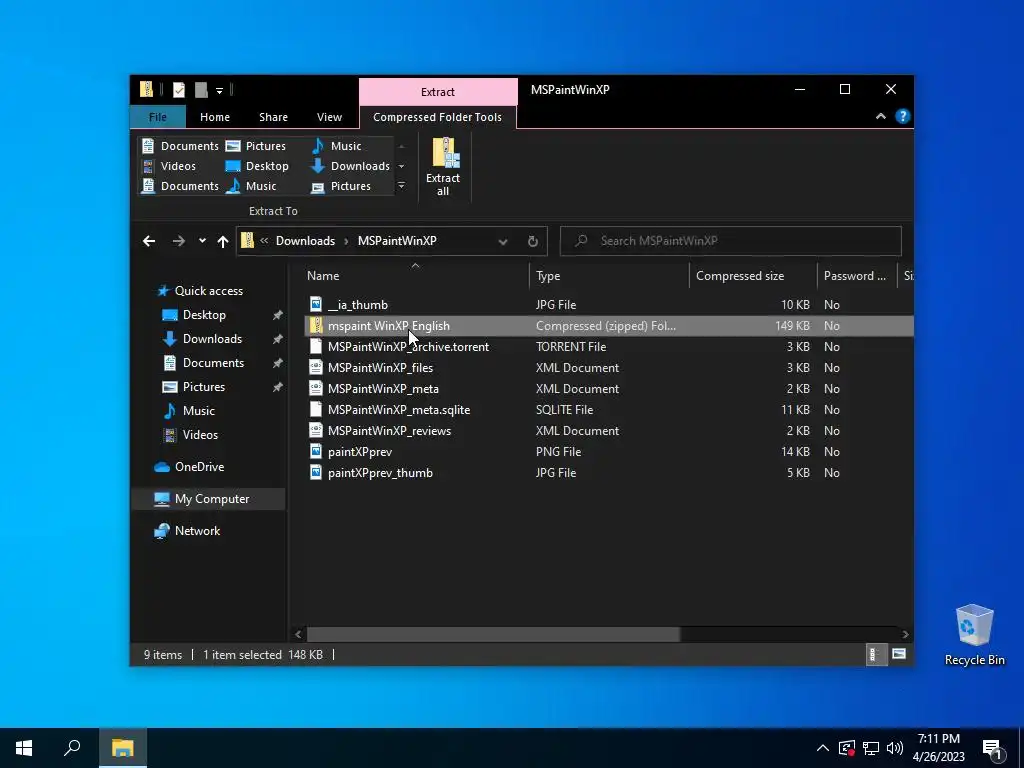Select OneDrive in the sidebar
1024x768 pixels.
point(199,467)
